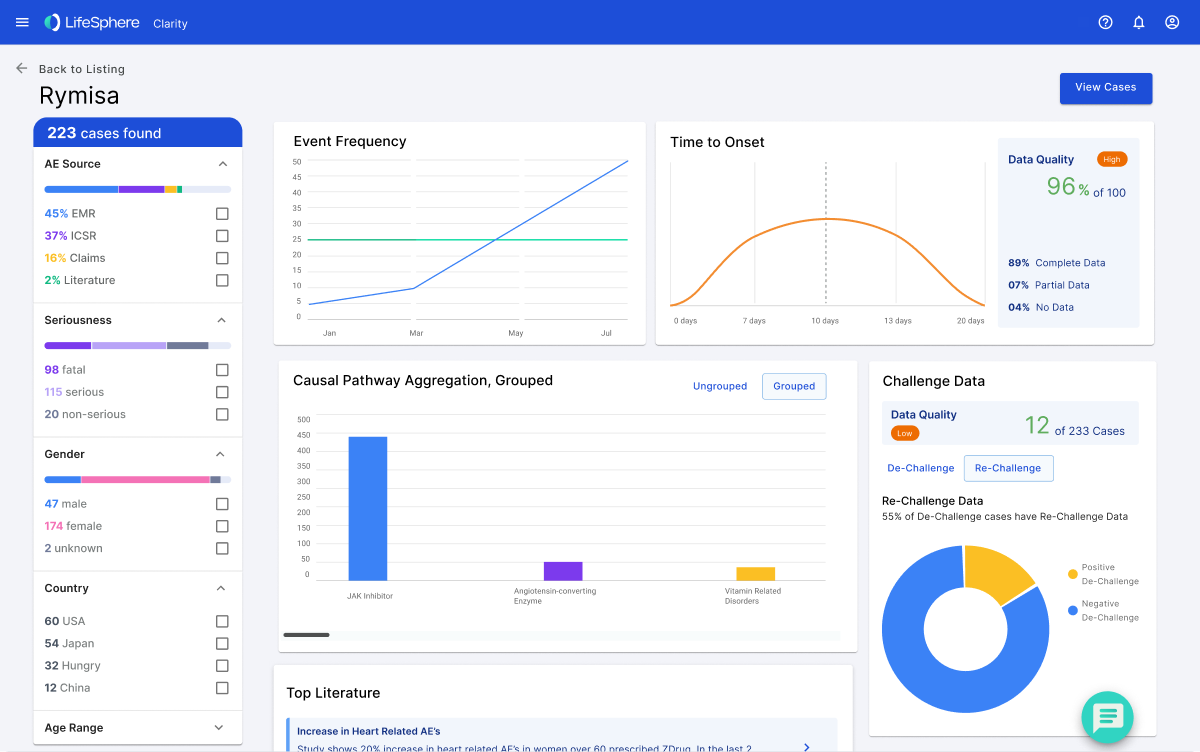This screenshot has height=752, width=1200.
Task: Click the Seriousness distribution bar
Action: (138, 345)
